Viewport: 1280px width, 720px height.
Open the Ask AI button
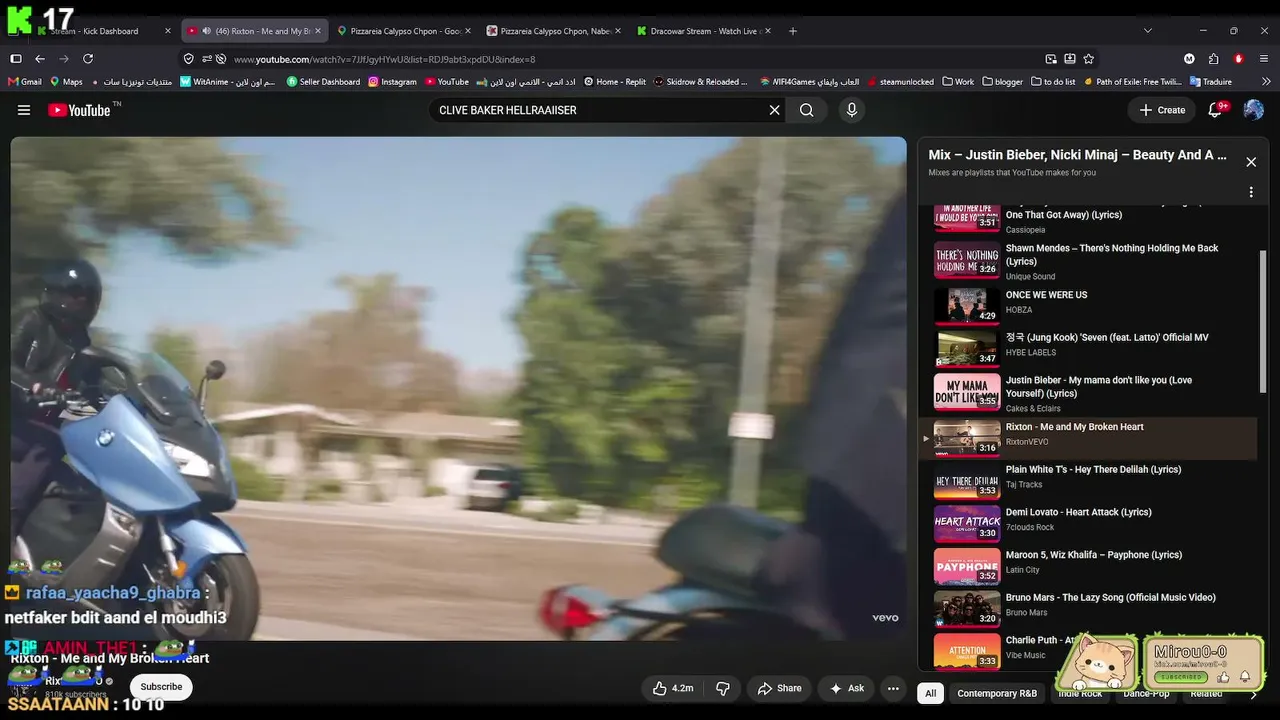pyautogui.click(x=846, y=688)
